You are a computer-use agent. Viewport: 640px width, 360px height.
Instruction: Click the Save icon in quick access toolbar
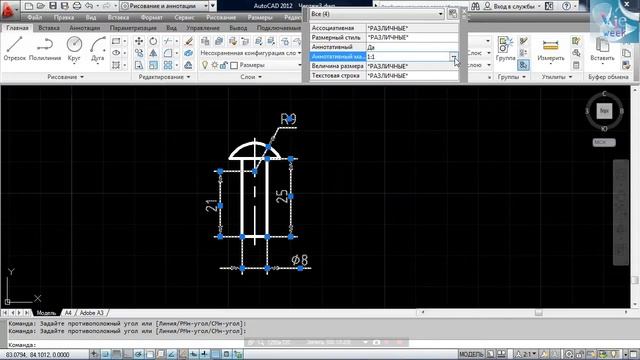tap(53, 6)
